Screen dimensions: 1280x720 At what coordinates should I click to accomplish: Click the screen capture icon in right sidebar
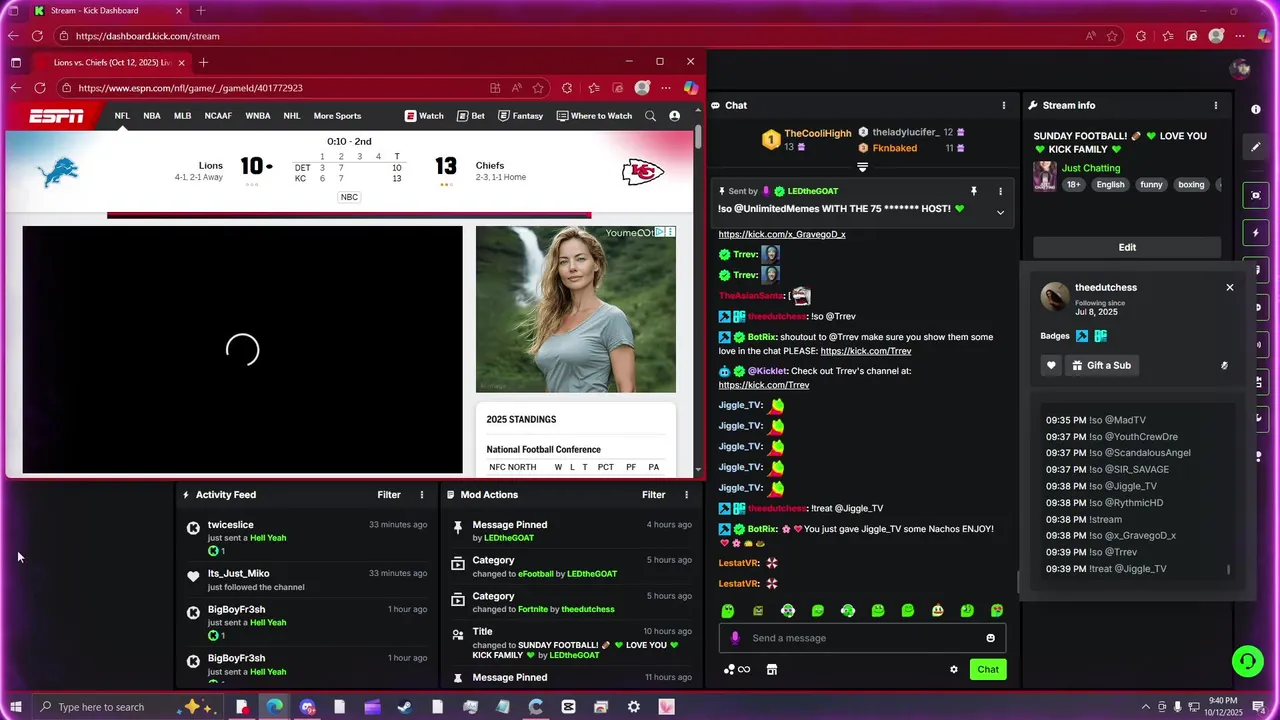[x=1256, y=195]
